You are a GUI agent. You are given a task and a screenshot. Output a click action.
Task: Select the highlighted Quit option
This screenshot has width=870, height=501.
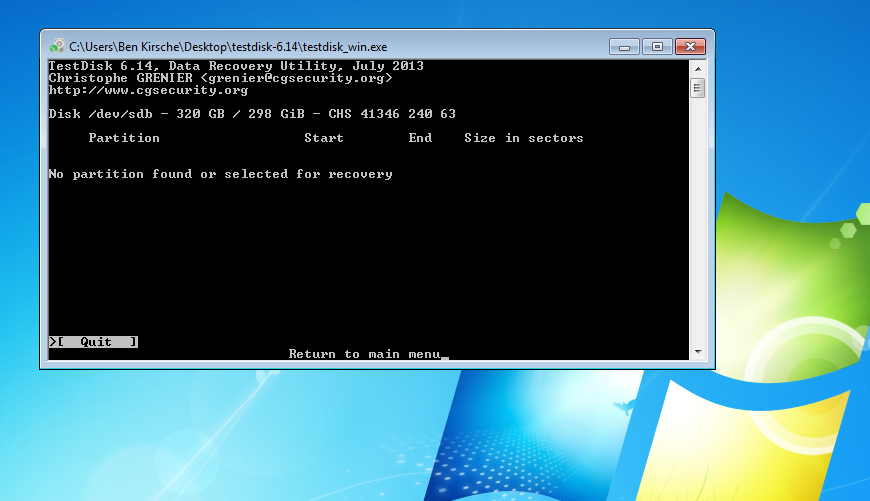coord(93,342)
